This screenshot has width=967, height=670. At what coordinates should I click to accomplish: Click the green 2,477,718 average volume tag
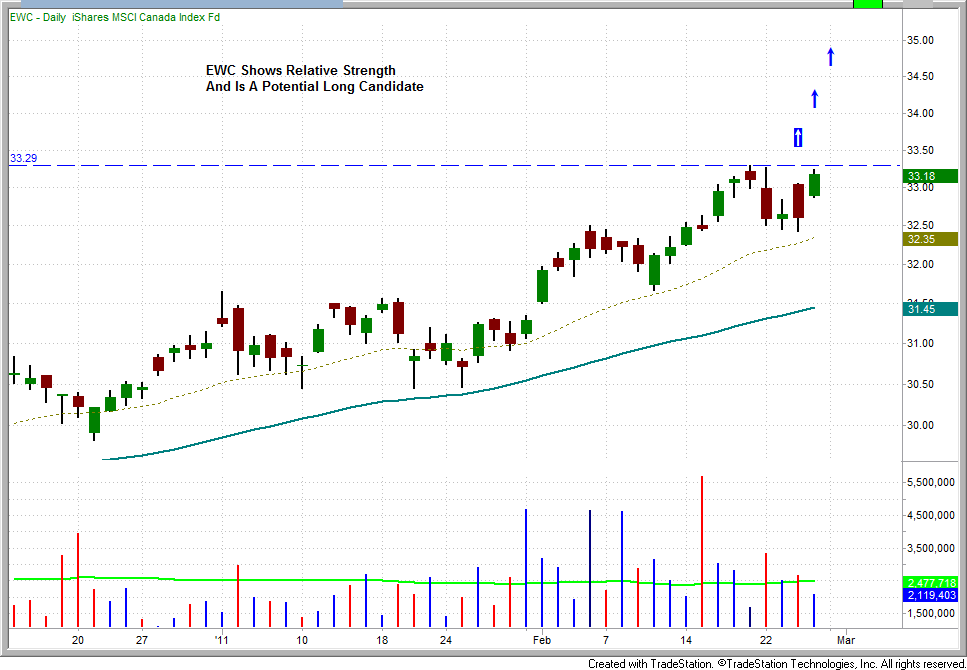[929, 582]
